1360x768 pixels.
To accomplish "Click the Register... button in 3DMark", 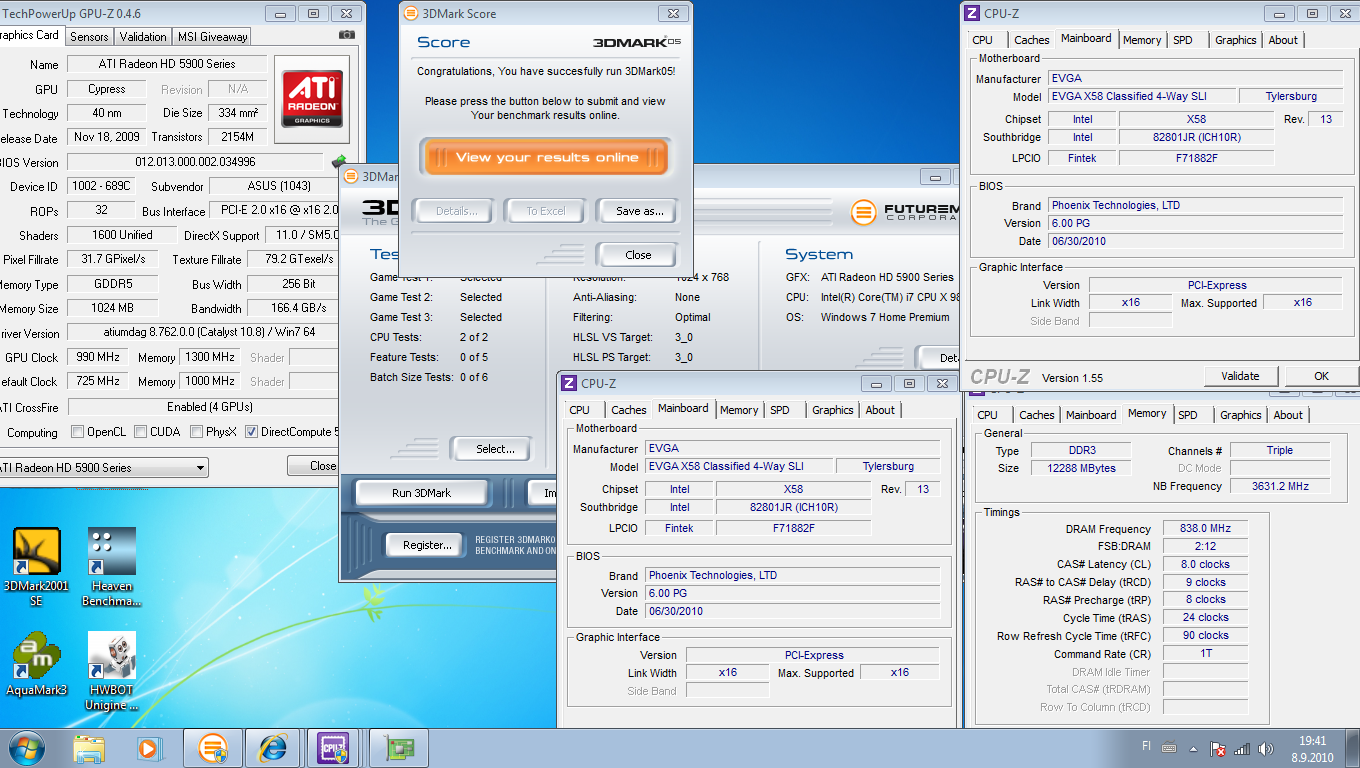I will click(x=426, y=545).
